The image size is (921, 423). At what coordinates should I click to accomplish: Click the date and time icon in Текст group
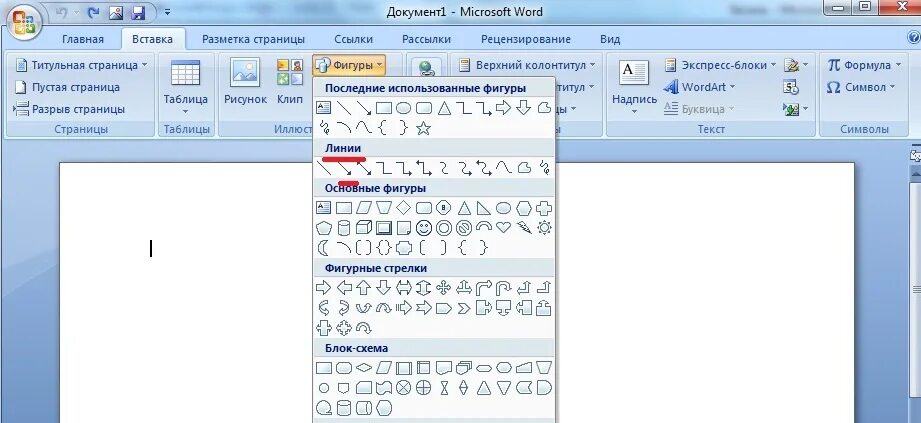pyautogui.click(x=791, y=87)
